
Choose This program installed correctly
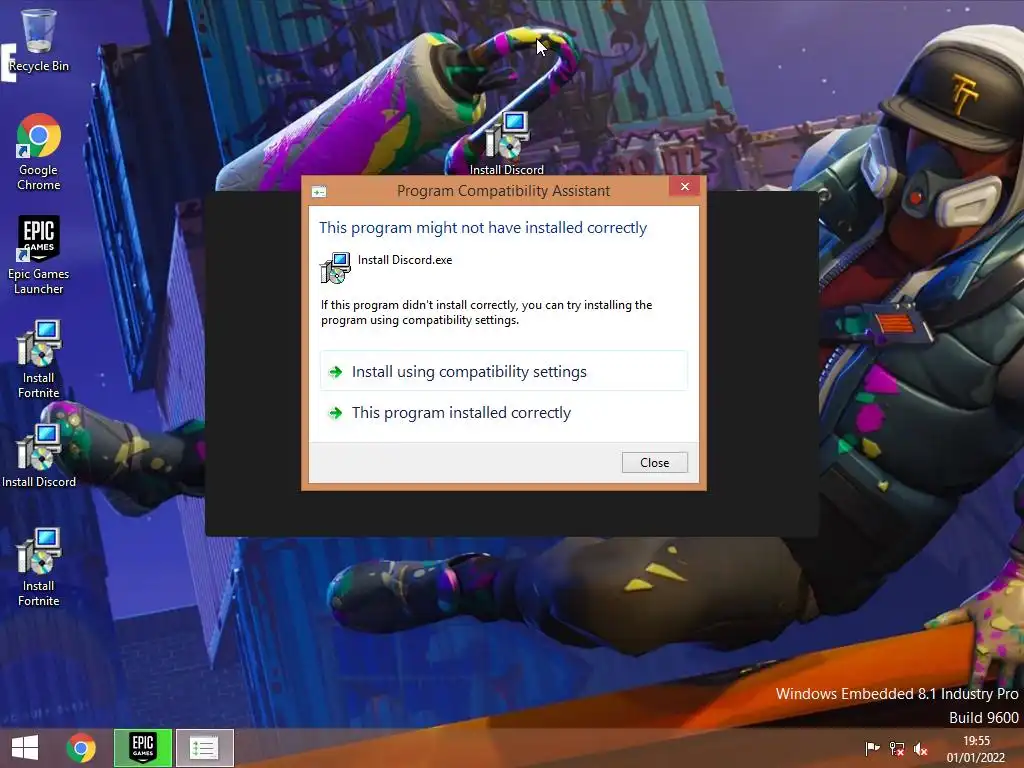pos(504,413)
